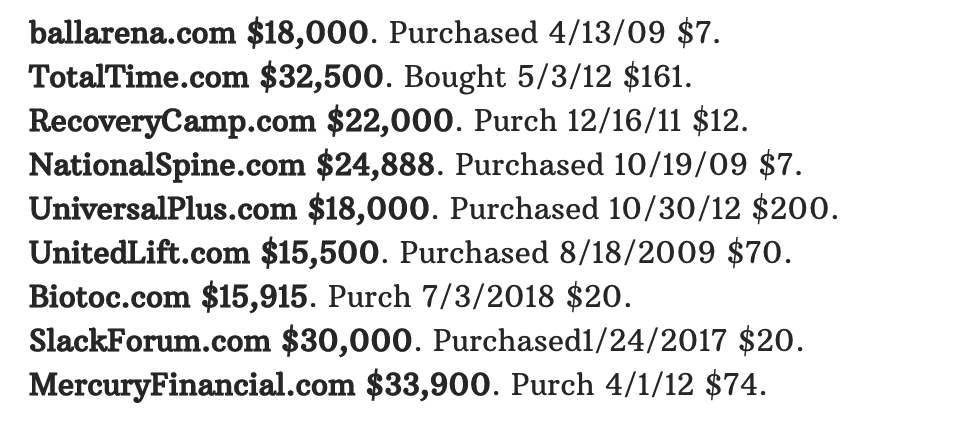Click the ballarena.com domain name
This screenshot has height=430, width=972.
tap(133, 33)
